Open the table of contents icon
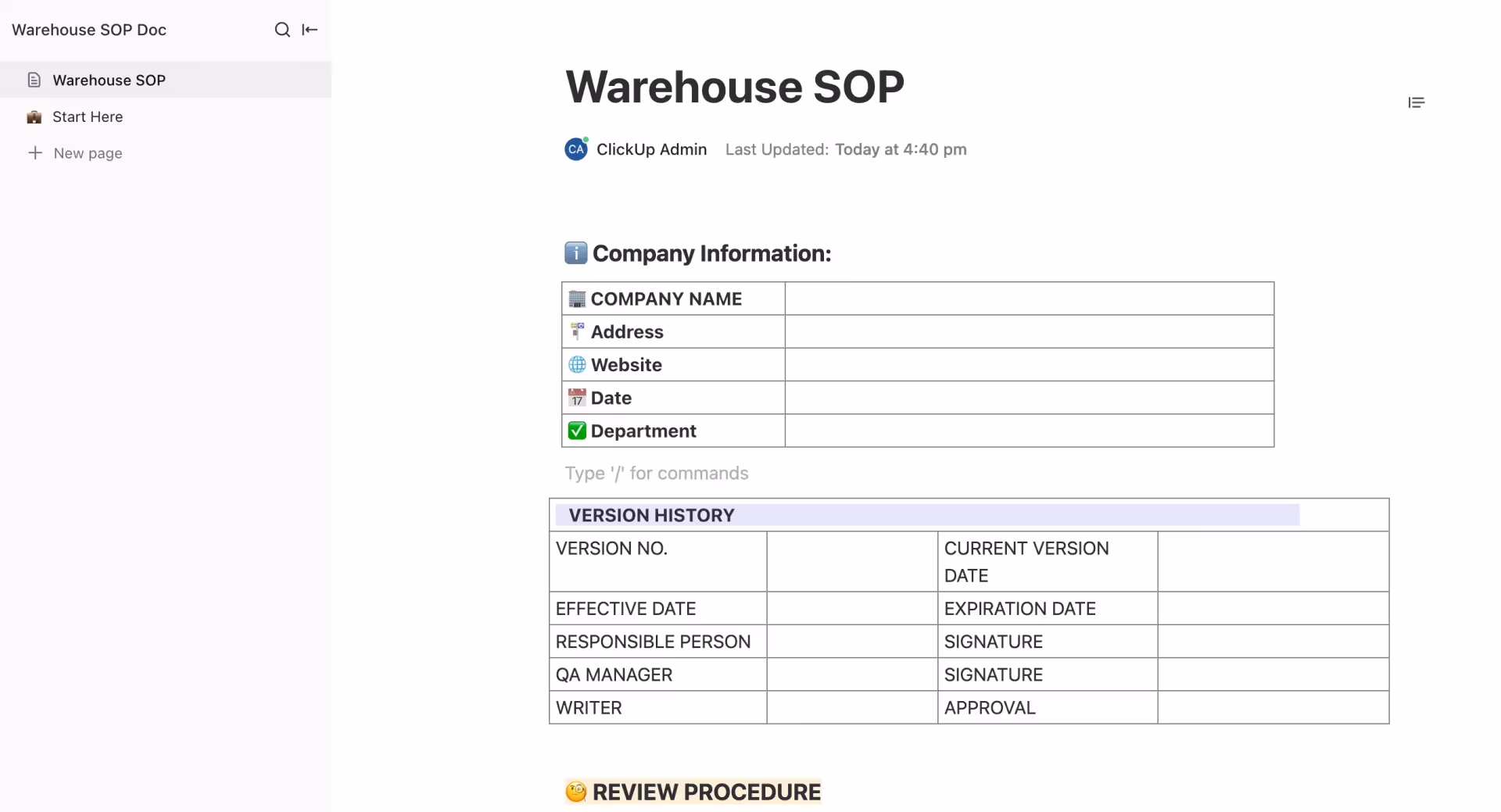 pyautogui.click(x=1417, y=102)
